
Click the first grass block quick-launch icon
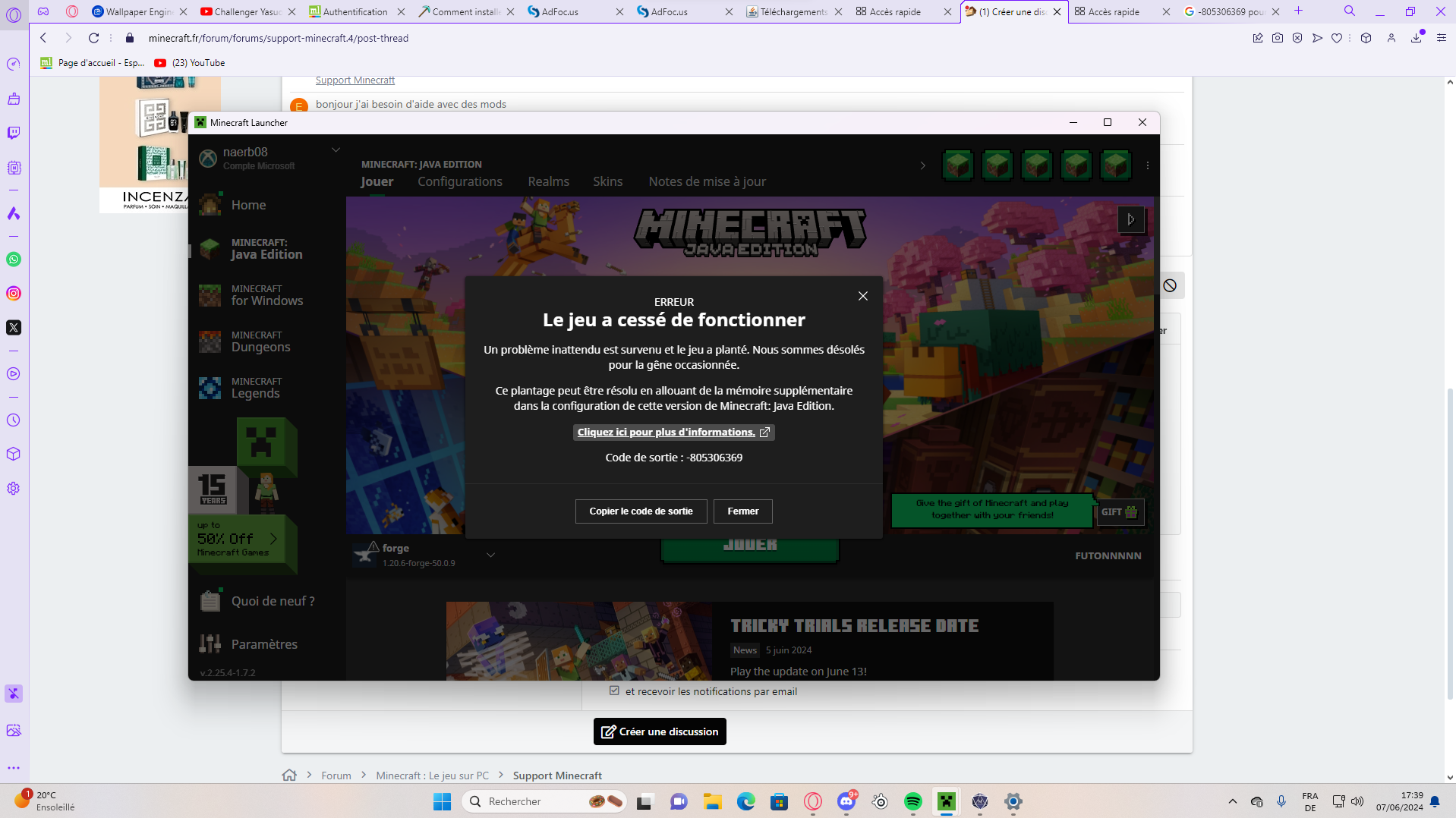[958, 165]
